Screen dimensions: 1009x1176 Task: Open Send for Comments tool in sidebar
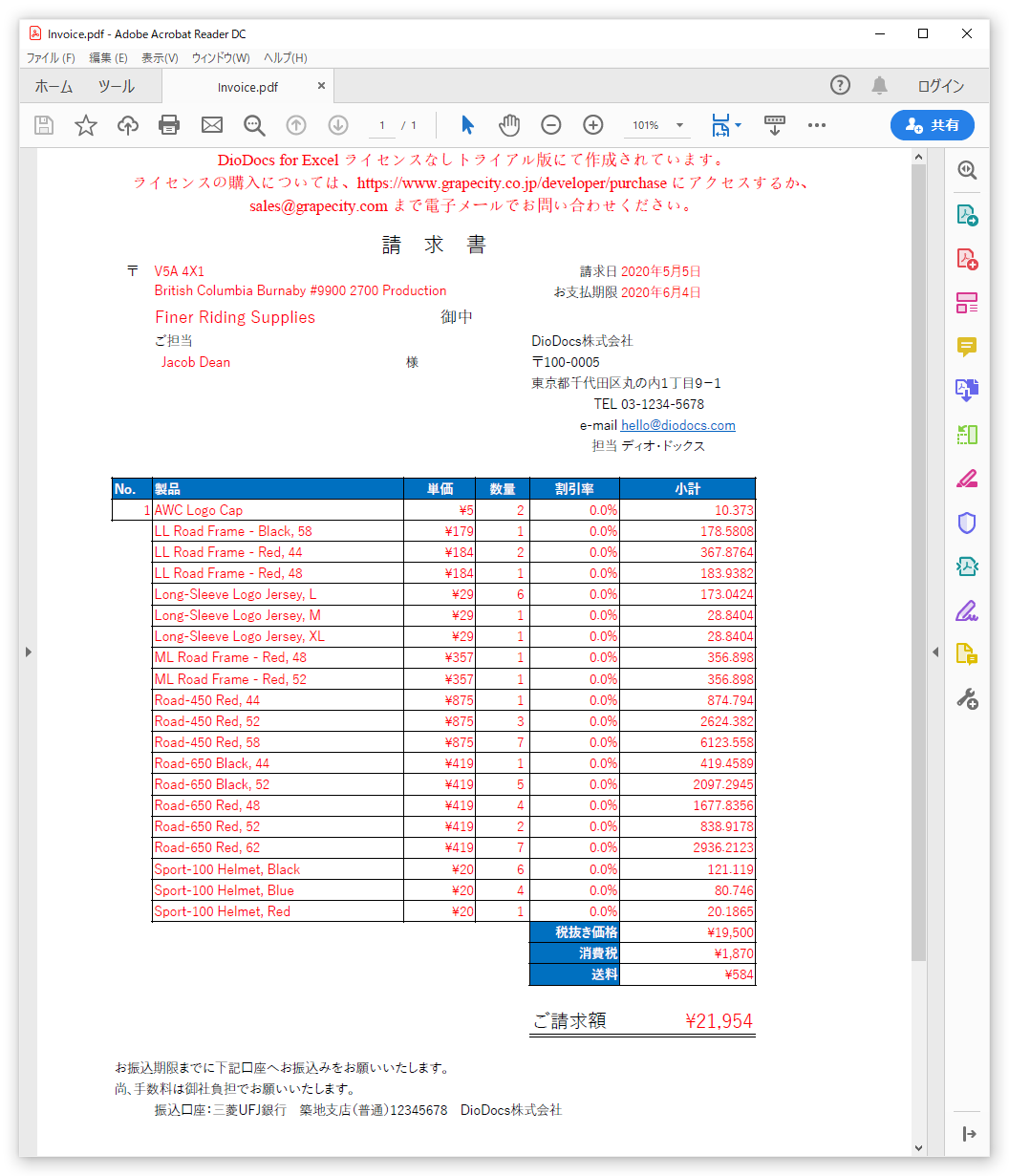[x=967, y=654]
